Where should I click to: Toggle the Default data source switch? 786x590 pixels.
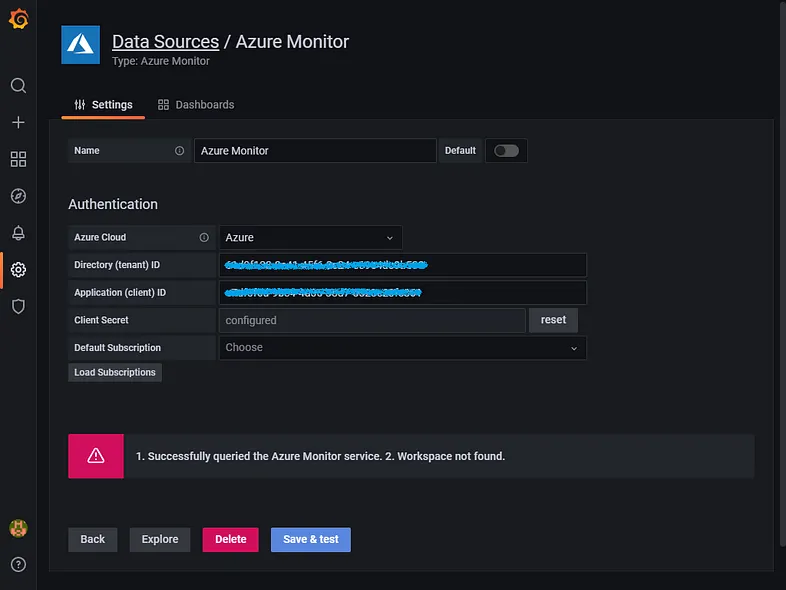tap(506, 151)
